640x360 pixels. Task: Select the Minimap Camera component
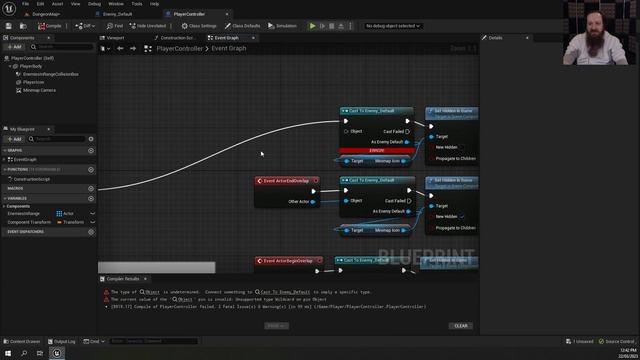click(39, 90)
